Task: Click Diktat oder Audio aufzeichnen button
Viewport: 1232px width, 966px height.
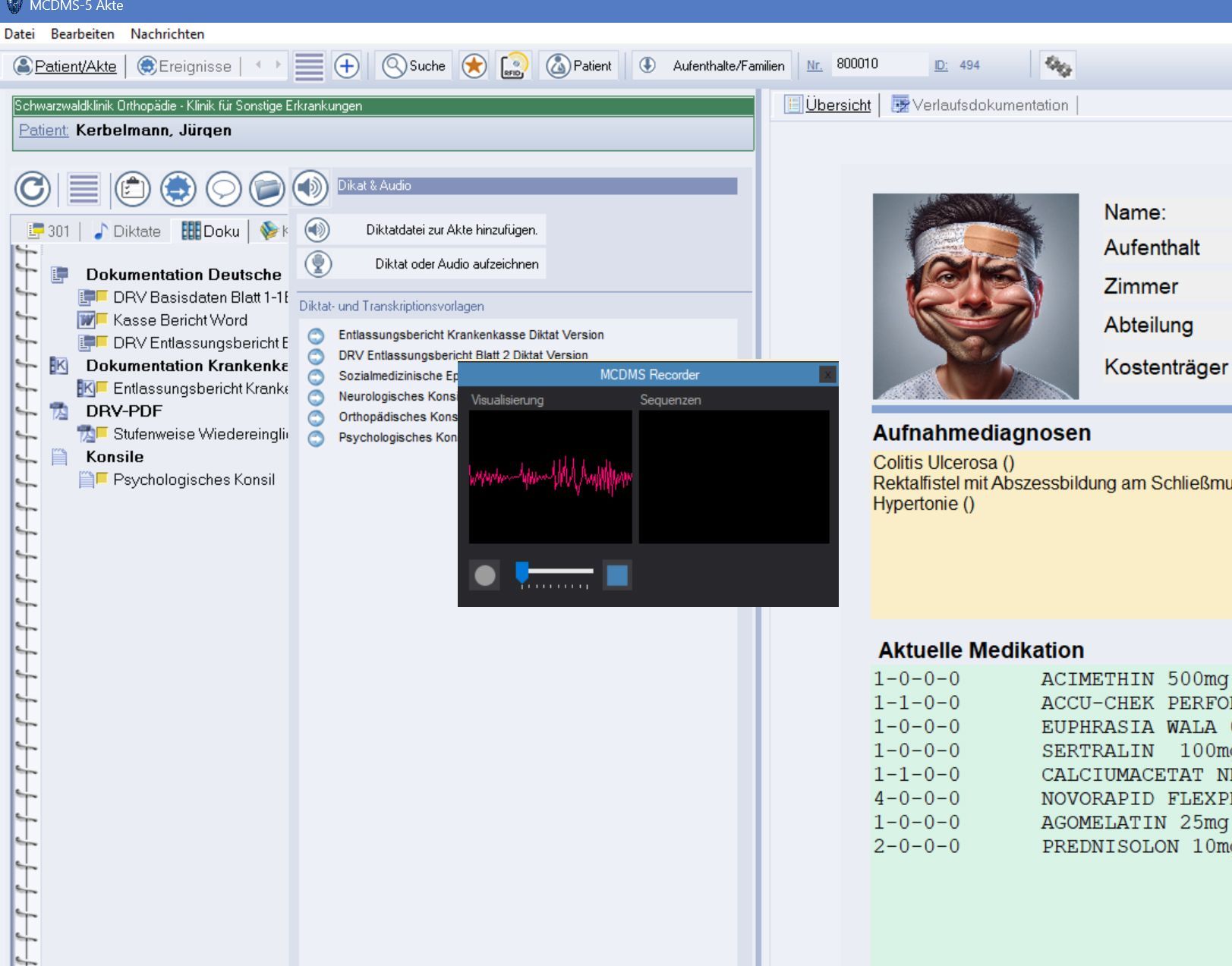Action: (x=456, y=264)
